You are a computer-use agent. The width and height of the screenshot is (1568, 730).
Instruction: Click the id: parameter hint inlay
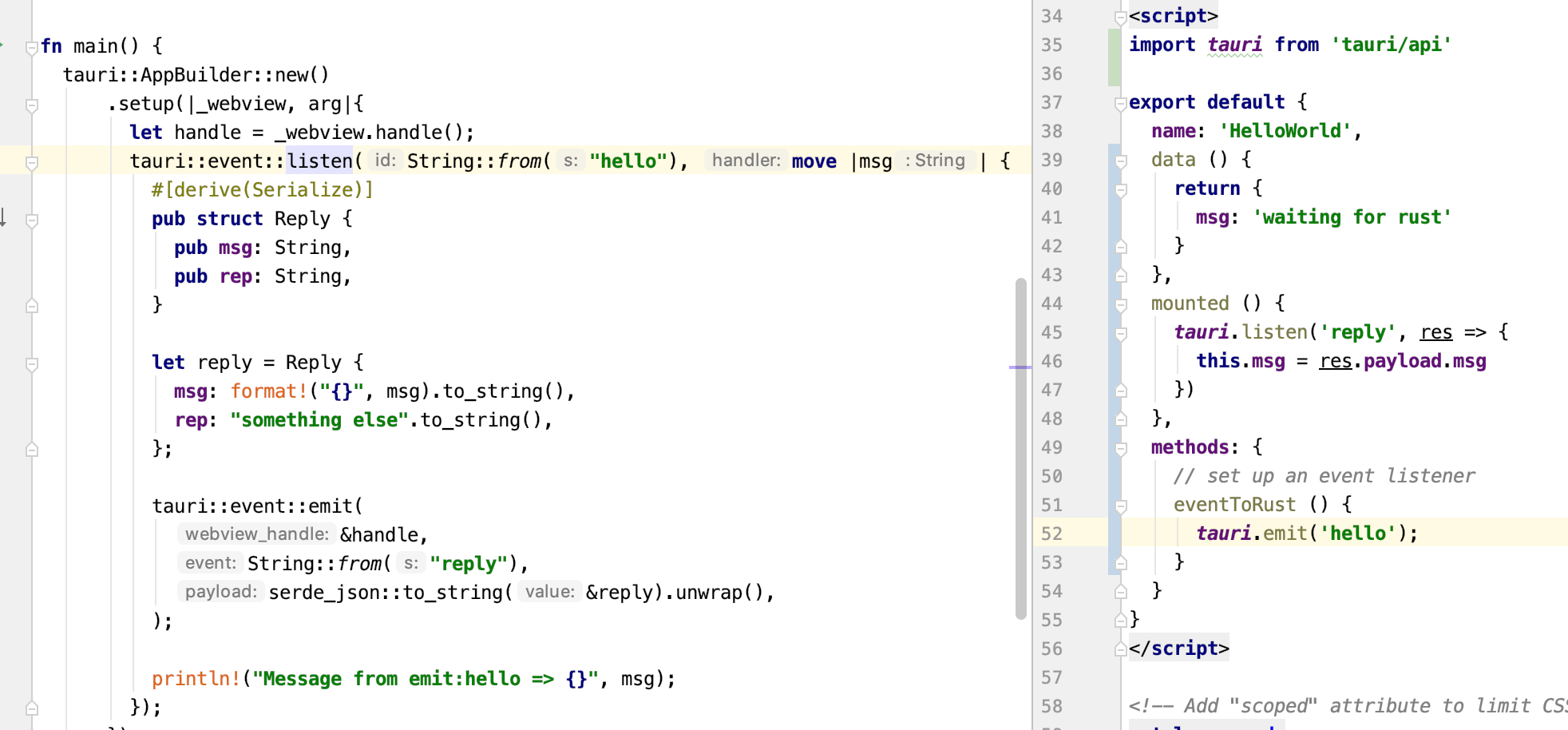tap(384, 161)
